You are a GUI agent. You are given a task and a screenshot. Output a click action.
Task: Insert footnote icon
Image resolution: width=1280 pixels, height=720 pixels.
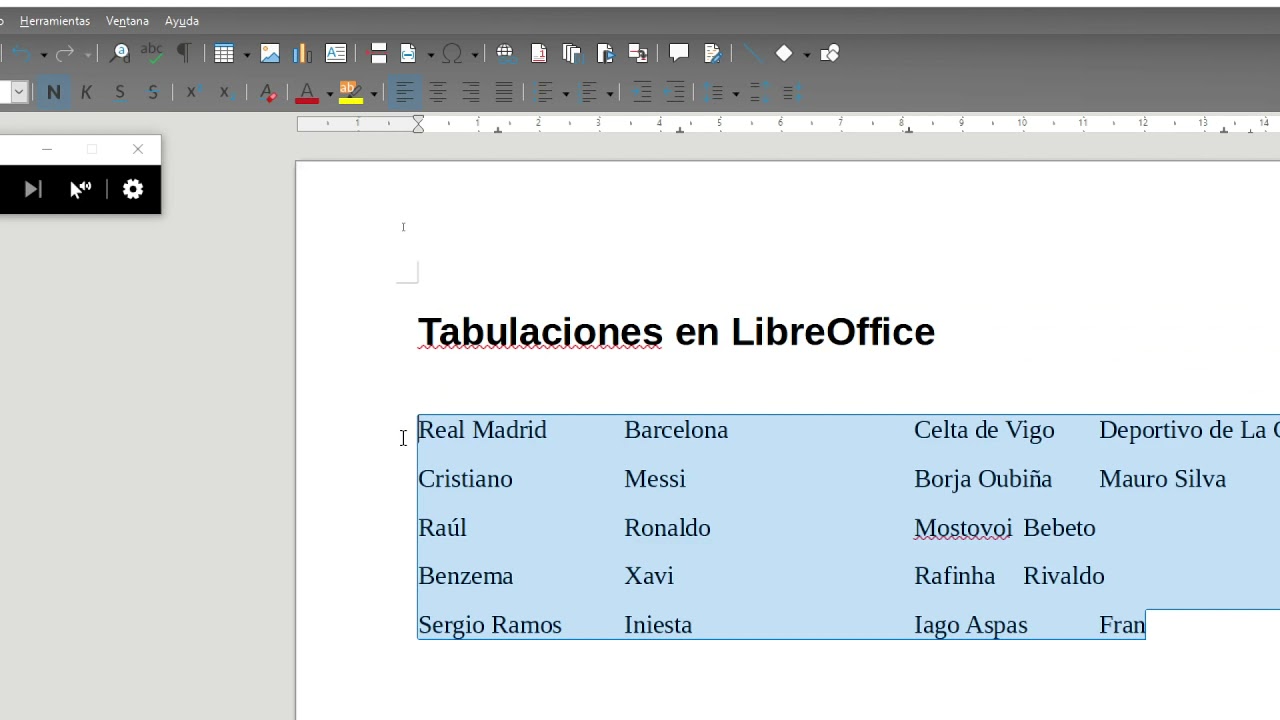point(539,53)
